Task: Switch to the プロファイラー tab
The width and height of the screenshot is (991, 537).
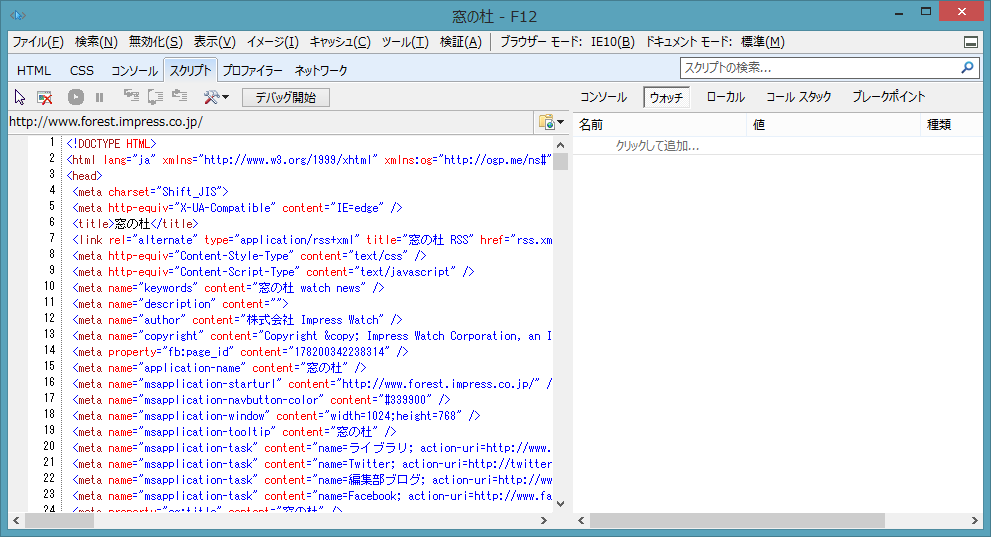Action: pyautogui.click(x=252, y=70)
